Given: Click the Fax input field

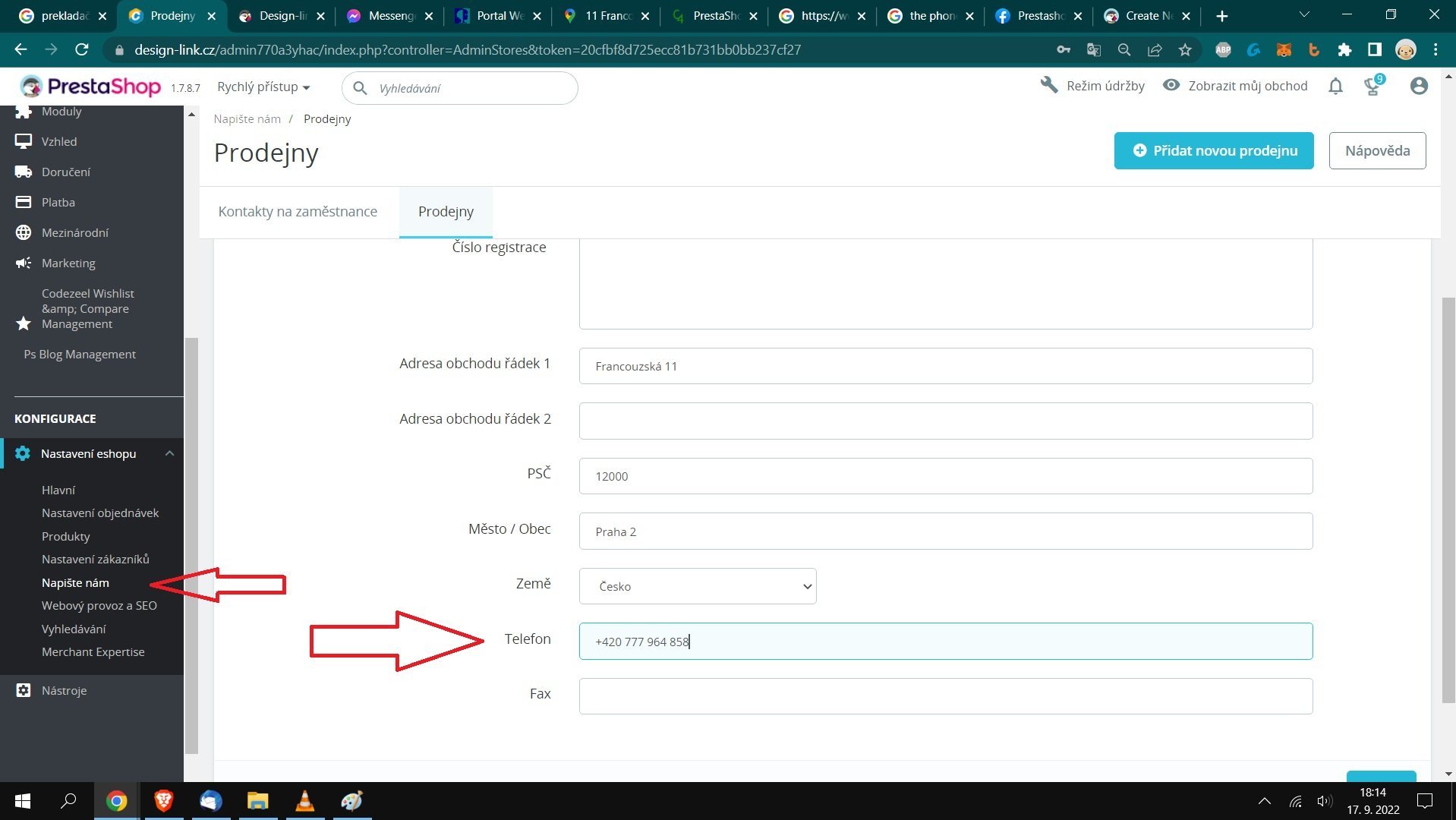Looking at the screenshot, I should [x=946, y=696].
